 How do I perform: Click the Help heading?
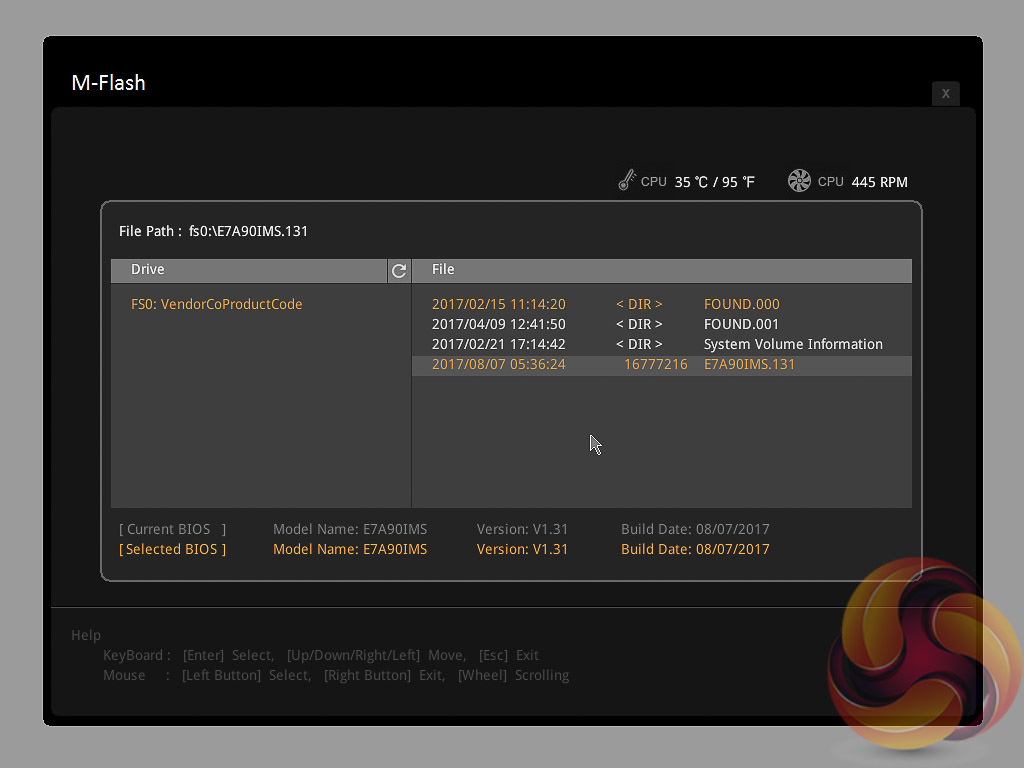click(86, 635)
